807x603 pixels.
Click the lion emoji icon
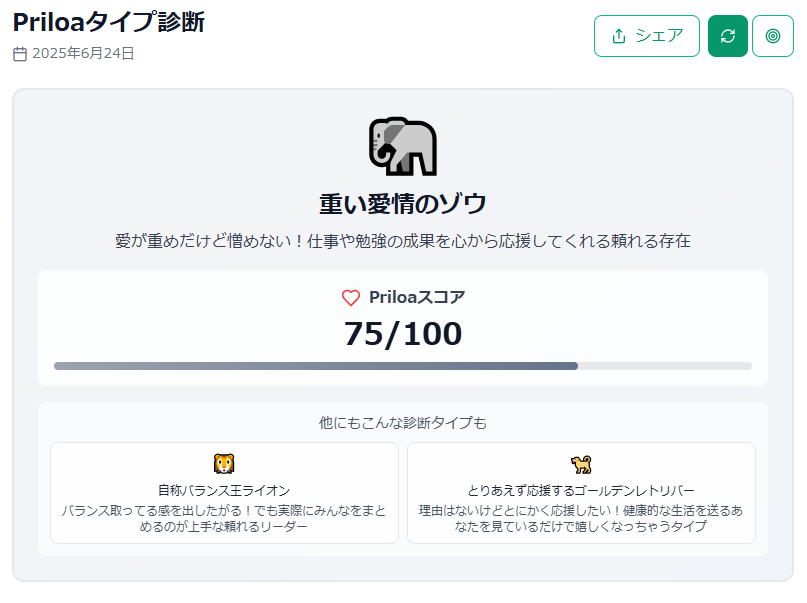click(224, 464)
